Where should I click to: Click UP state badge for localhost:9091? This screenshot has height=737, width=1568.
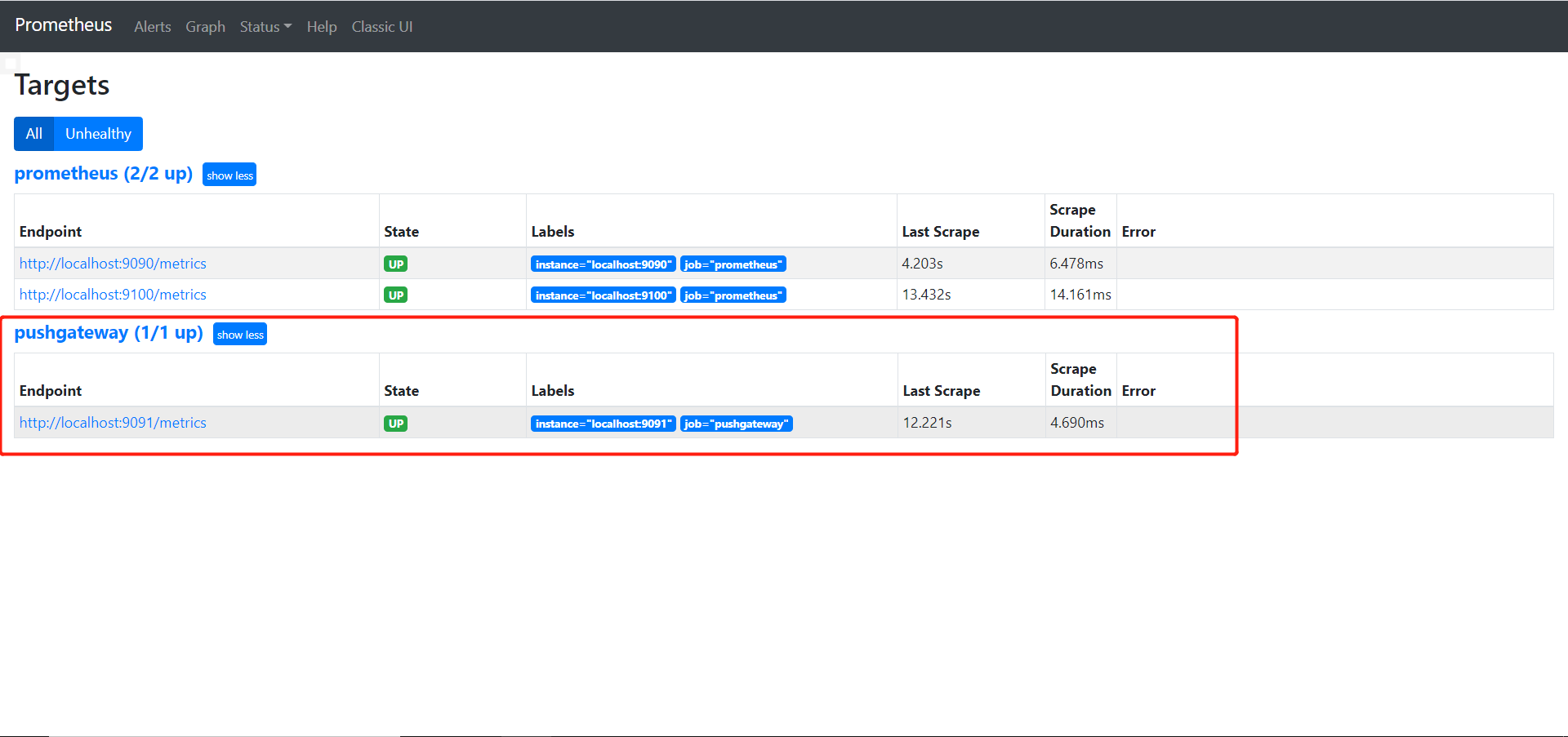point(396,424)
